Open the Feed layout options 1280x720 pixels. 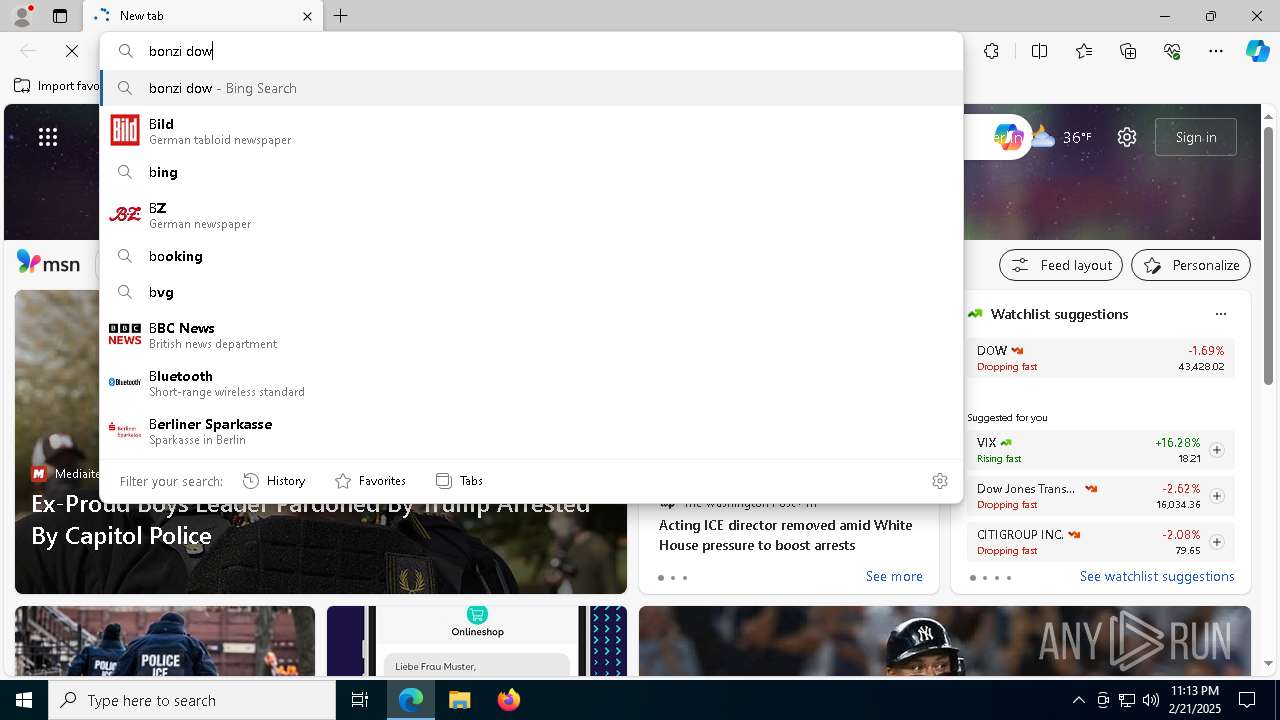point(1061,265)
